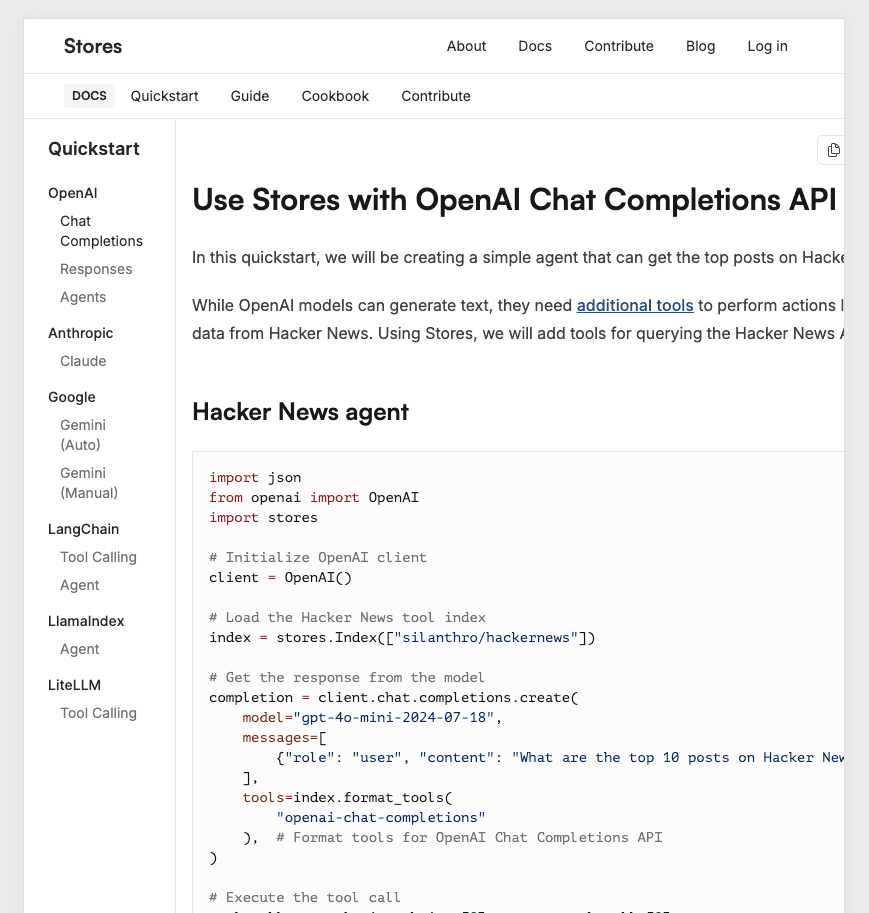Click the LlamaIndex sidebar section heading
Image resolution: width=869 pixels, height=913 pixels.
click(86, 621)
